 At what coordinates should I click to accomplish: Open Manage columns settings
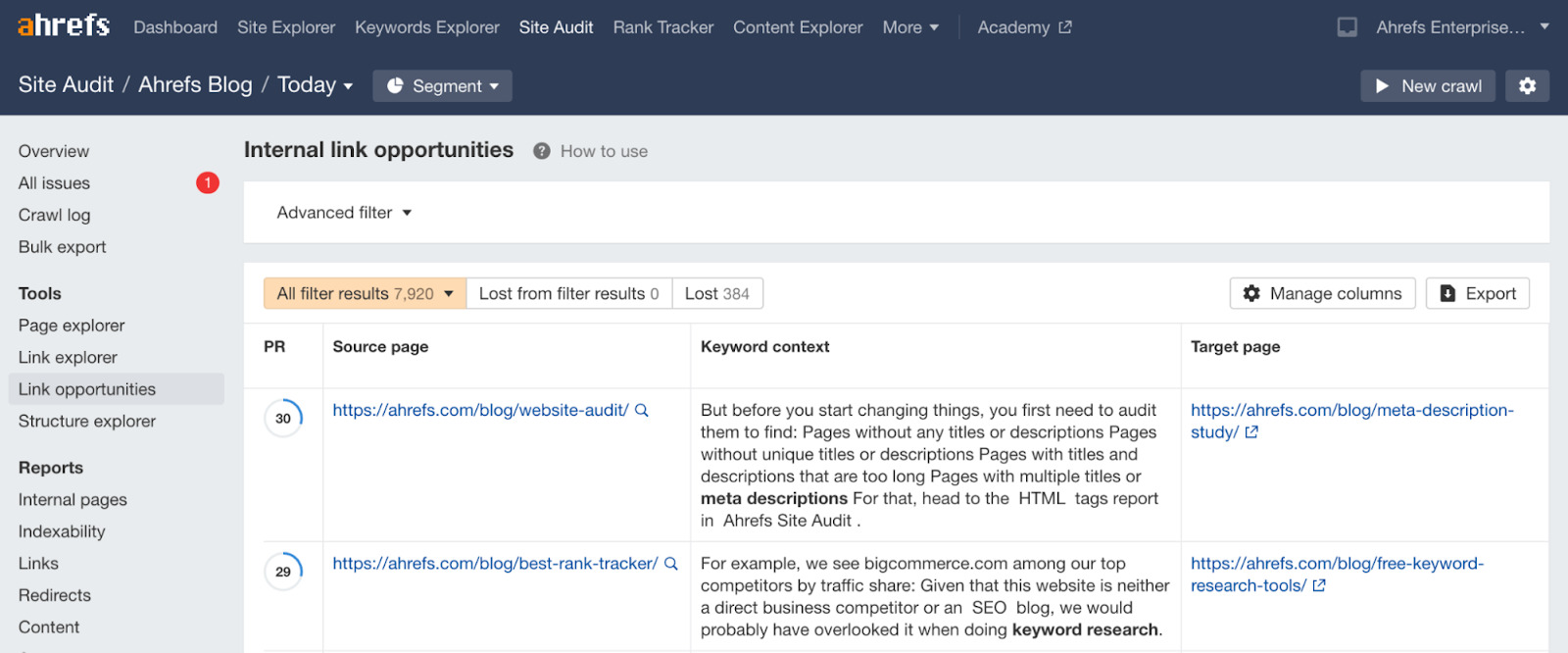click(1322, 293)
